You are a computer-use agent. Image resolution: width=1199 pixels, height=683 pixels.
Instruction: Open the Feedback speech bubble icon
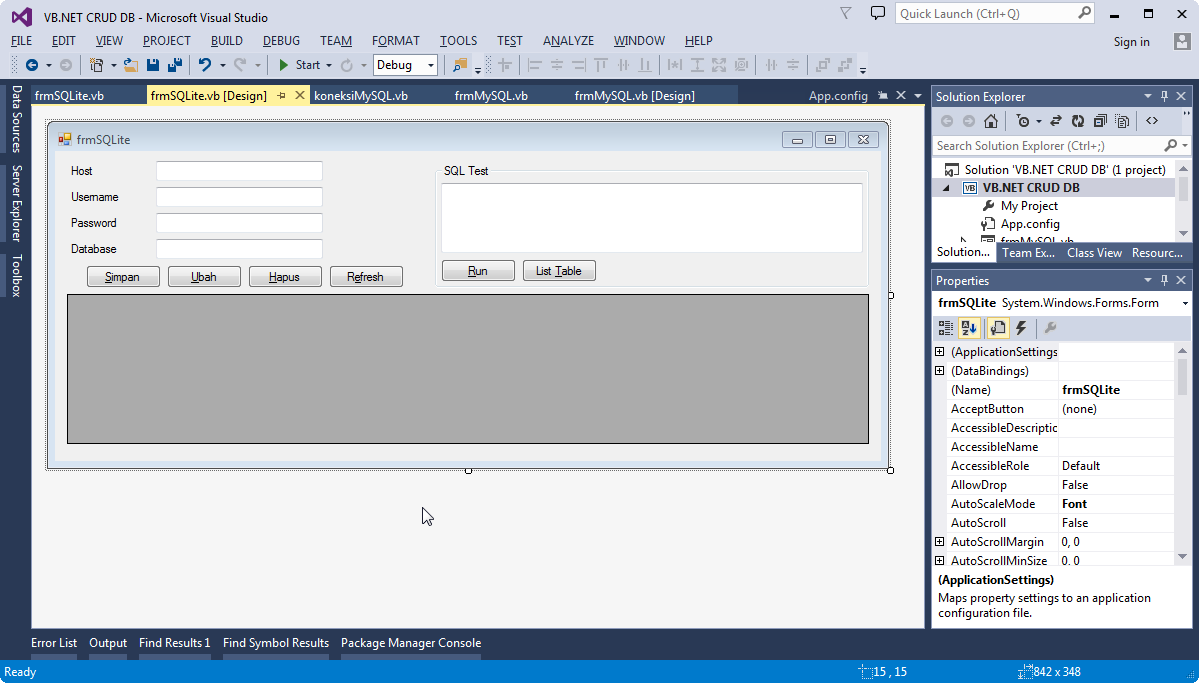coord(878,13)
